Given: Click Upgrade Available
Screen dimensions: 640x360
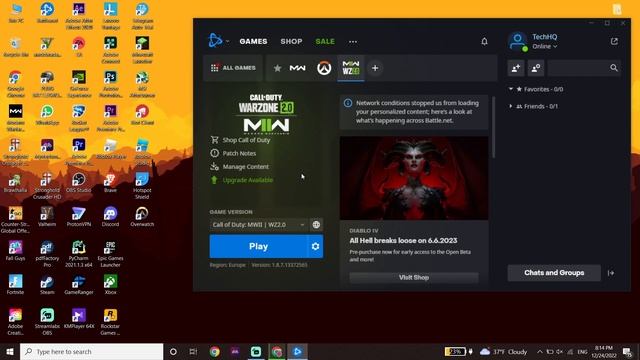Looking at the screenshot, I should (x=242, y=180).
